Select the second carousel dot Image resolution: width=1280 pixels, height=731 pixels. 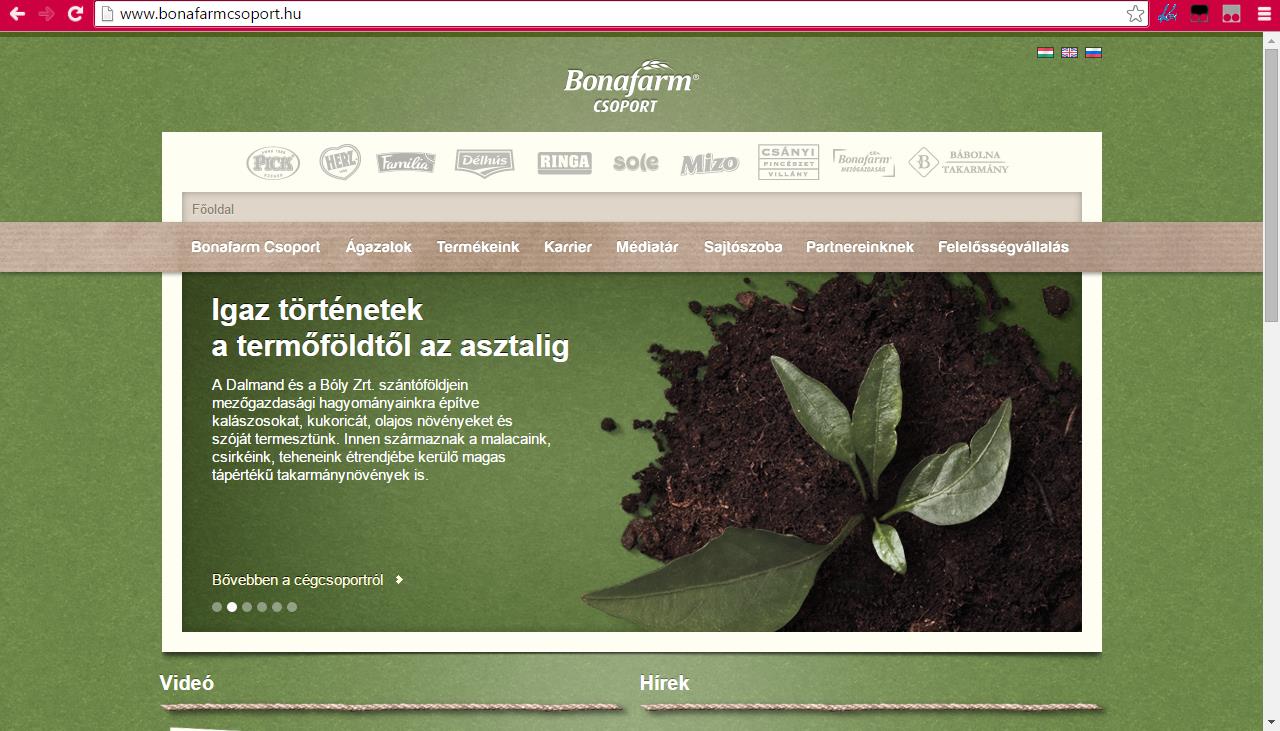(x=232, y=607)
